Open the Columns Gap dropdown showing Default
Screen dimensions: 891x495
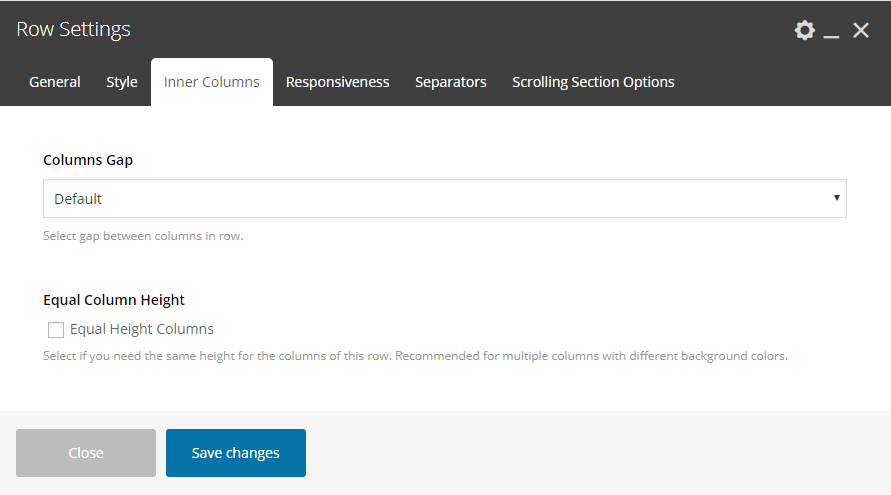click(445, 198)
